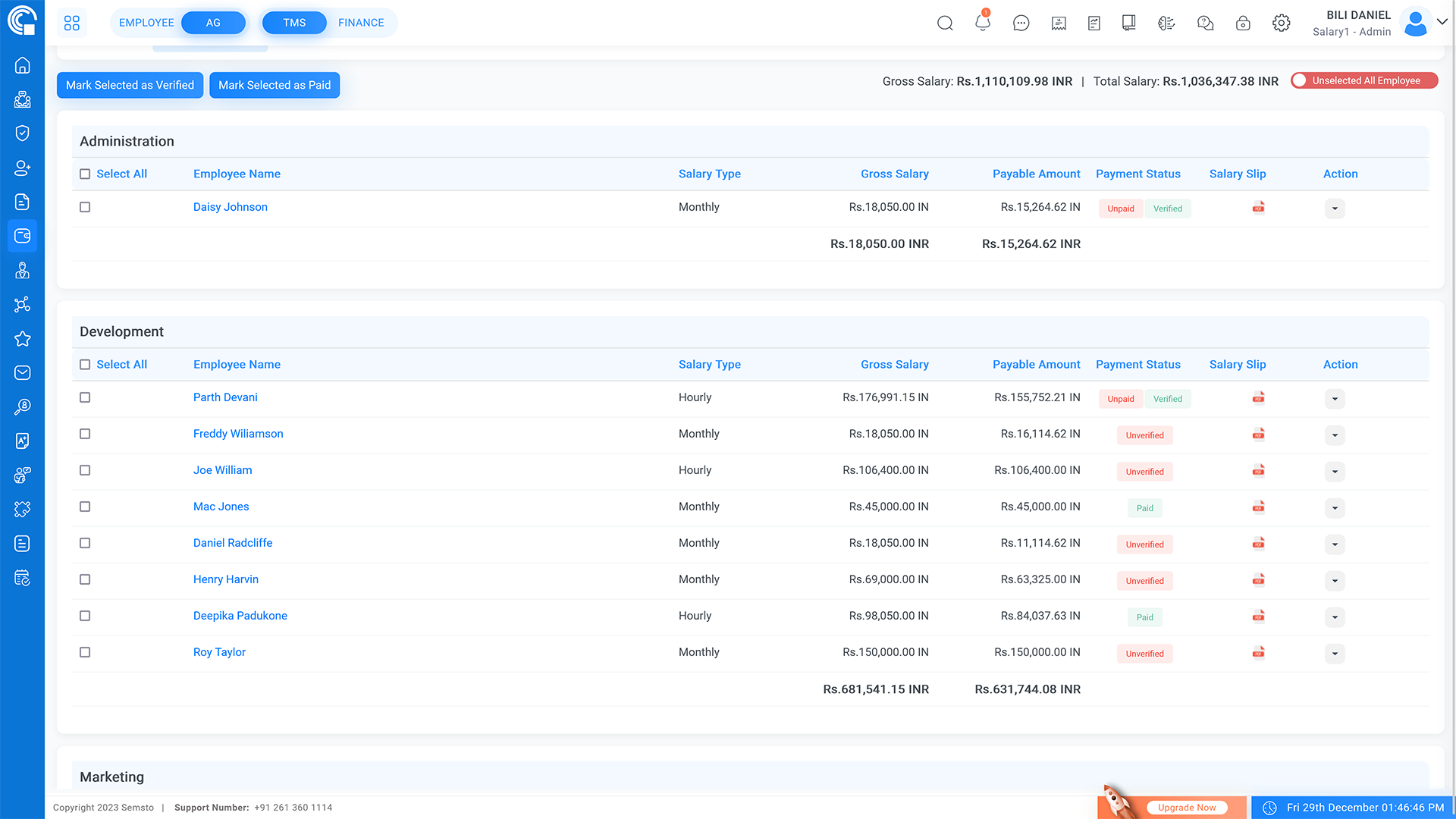
Task: Tick Daisy Johnson's row checkbox
Action: pos(85,207)
